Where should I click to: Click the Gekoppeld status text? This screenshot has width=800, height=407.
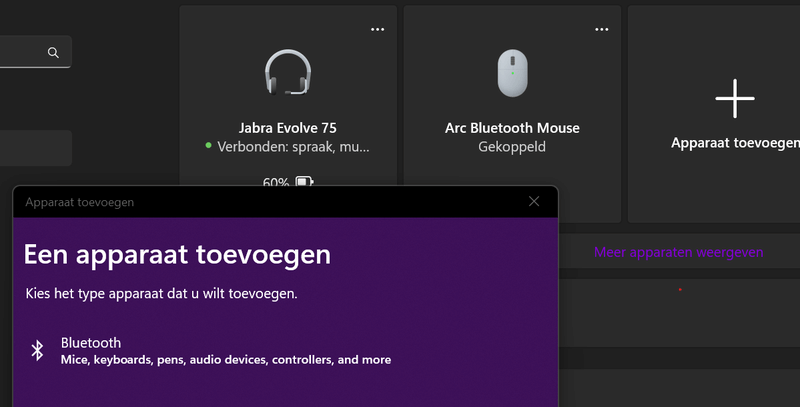click(512, 147)
